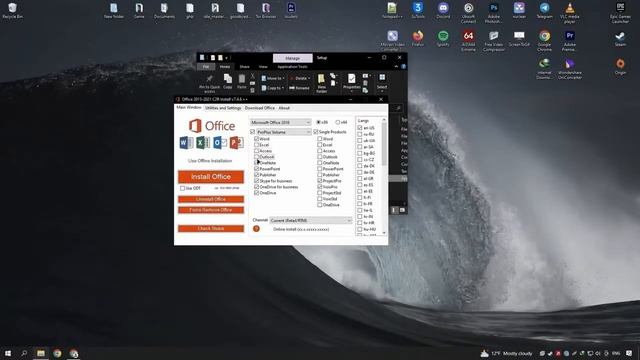Click the Uninstall Office button
The width and height of the screenshot is (640, 360).
(211, 199)
